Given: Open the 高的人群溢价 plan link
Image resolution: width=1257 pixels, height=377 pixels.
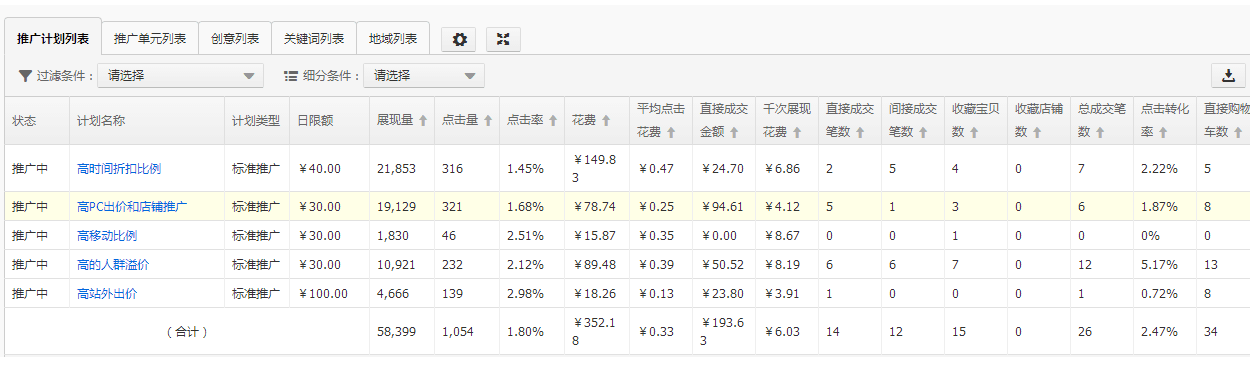Looking at the screenshot, I should click(113, 265).
